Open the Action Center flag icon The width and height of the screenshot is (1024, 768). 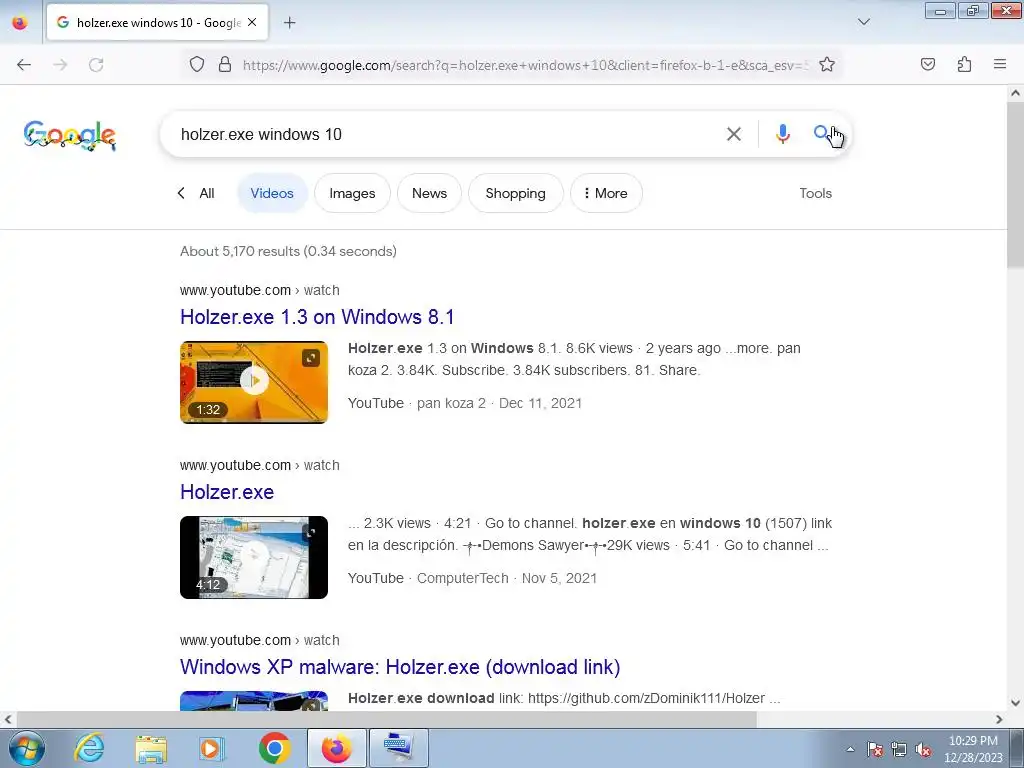coord(875,749)
